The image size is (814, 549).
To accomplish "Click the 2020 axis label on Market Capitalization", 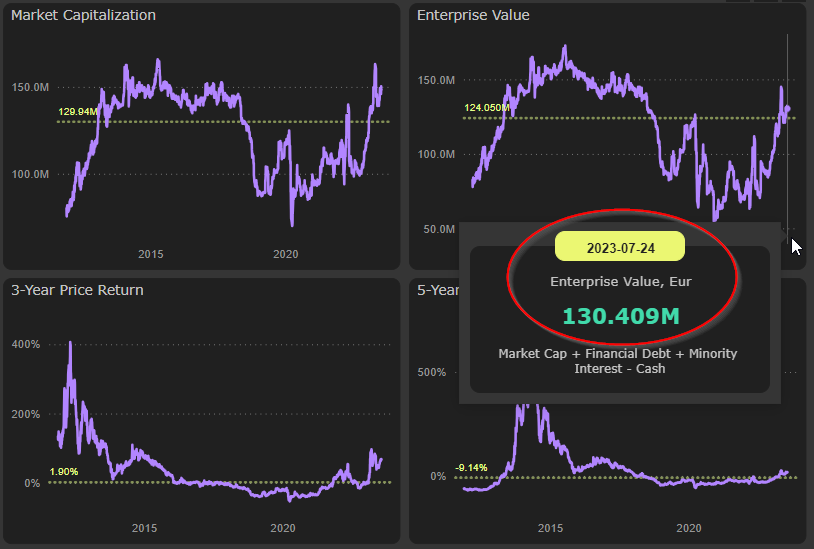I will [285, 254].
